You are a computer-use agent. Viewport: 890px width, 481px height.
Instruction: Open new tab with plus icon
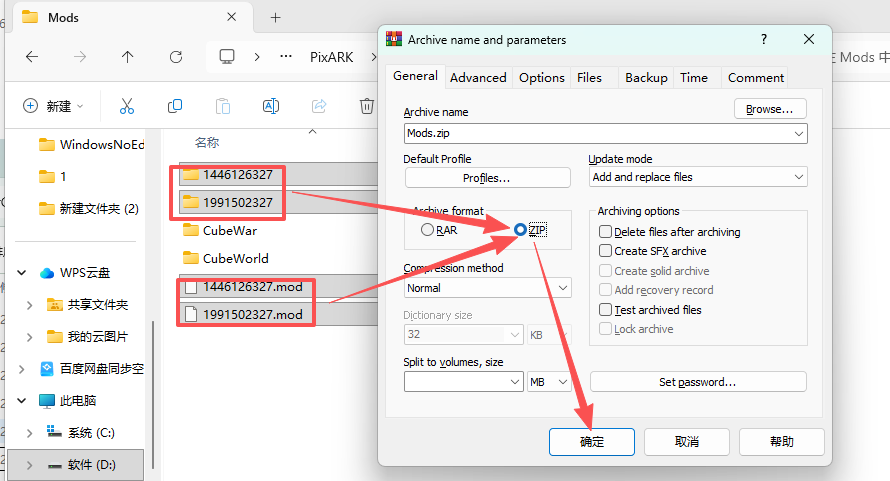(276, 17)
